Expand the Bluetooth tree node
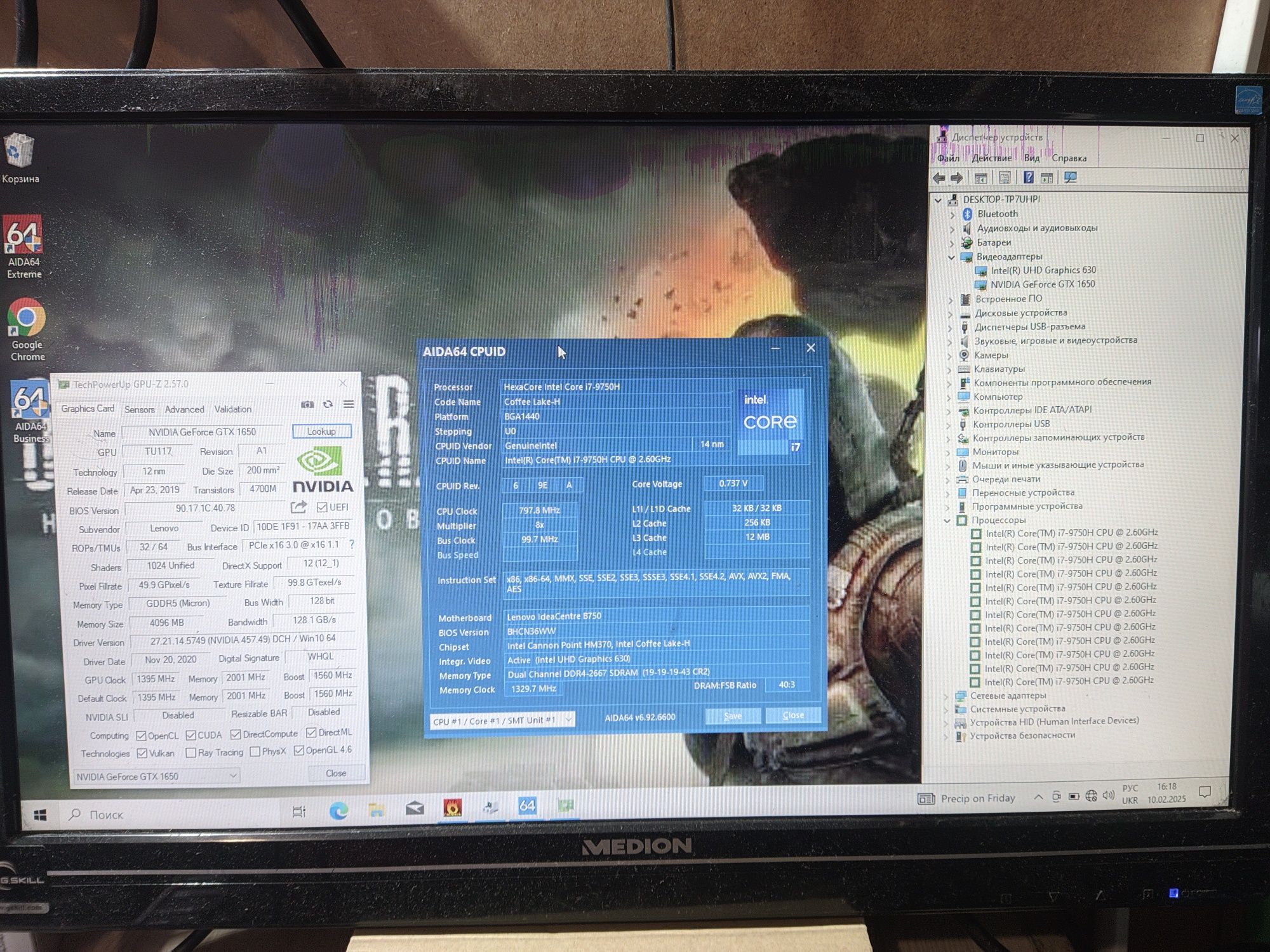 coord(952,215)
